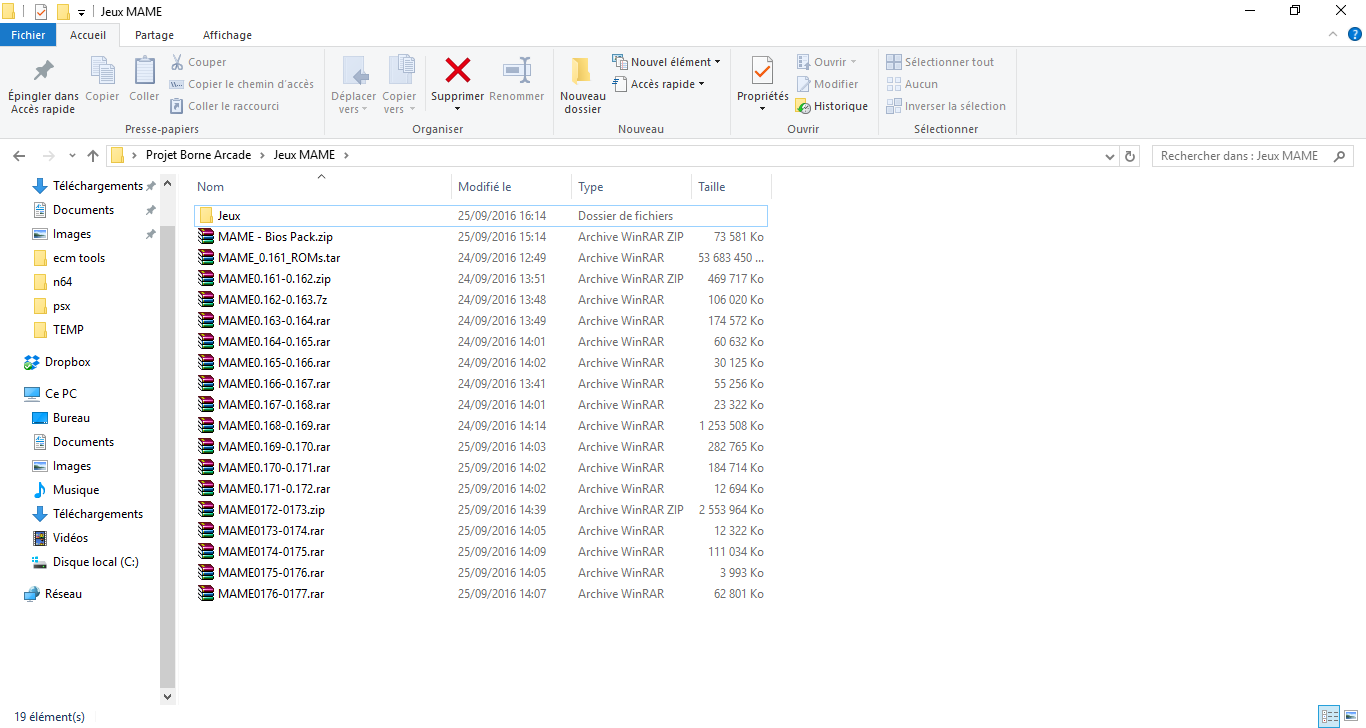1366x728 pixels.
Task: Click Sélectionner tout
Action: (x=940, y=62)
